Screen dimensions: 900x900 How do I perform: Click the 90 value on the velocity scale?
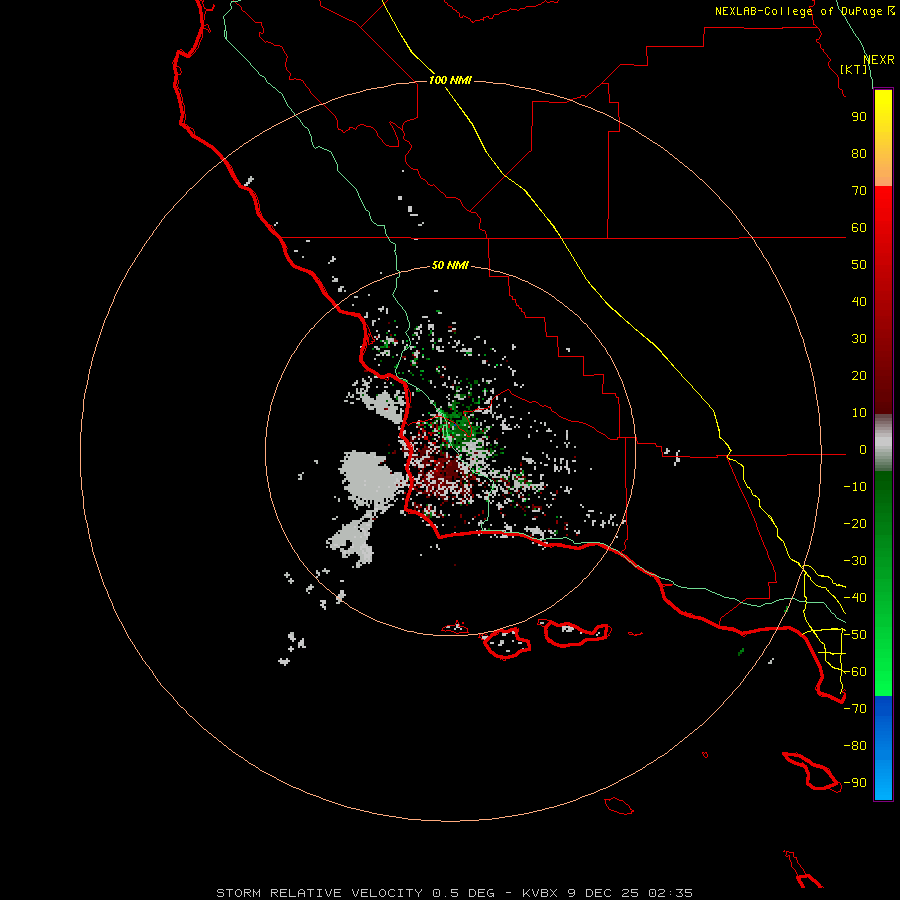point(859,117)
